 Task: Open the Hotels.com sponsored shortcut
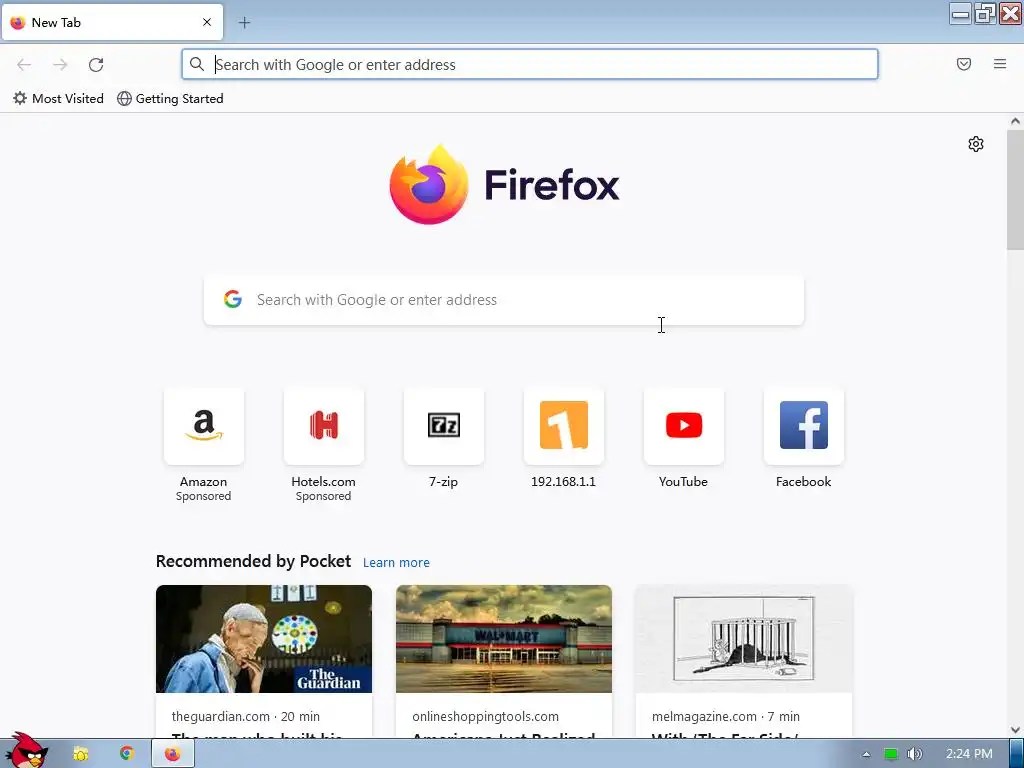pos(323,446)
